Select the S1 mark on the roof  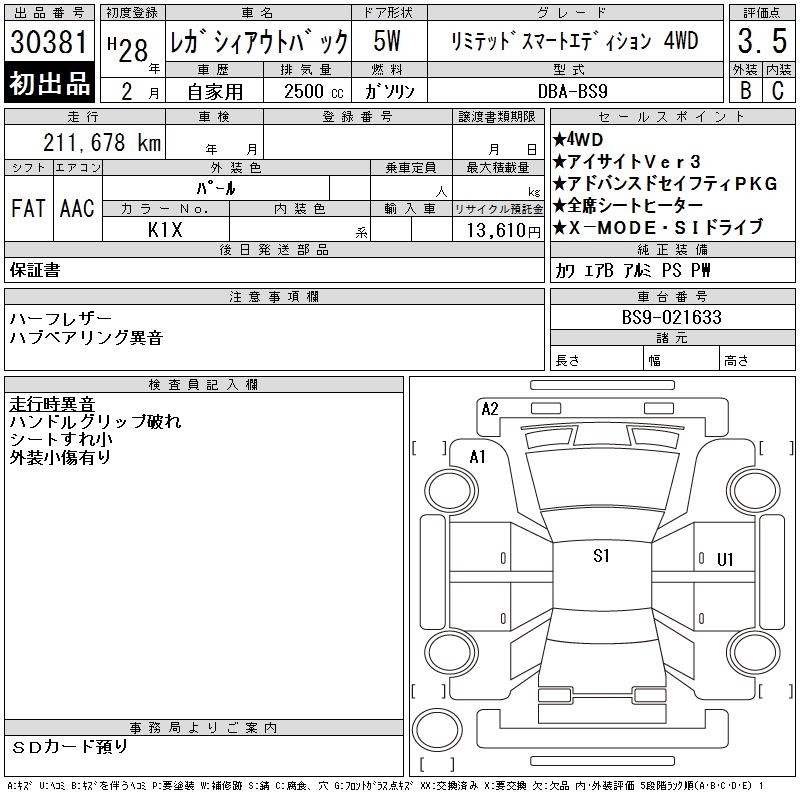[602, 556]
